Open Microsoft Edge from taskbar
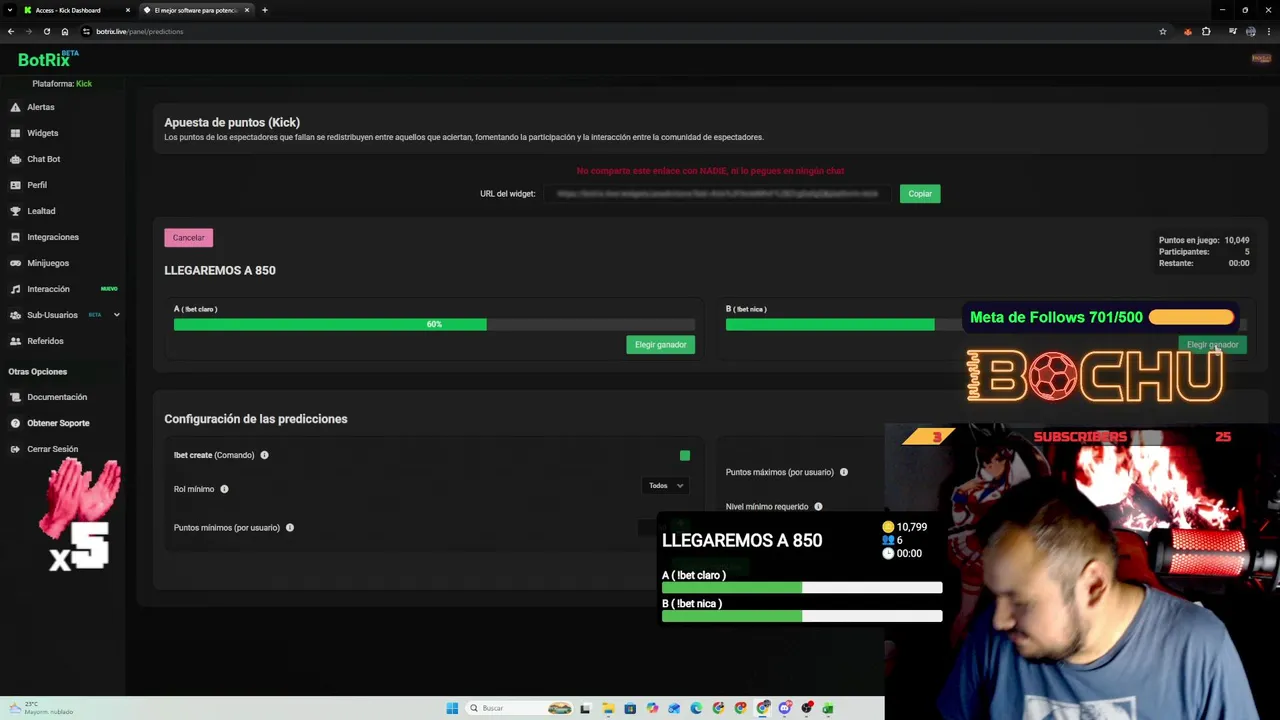Screen dimensions: 1280x720 pos(696,708)
